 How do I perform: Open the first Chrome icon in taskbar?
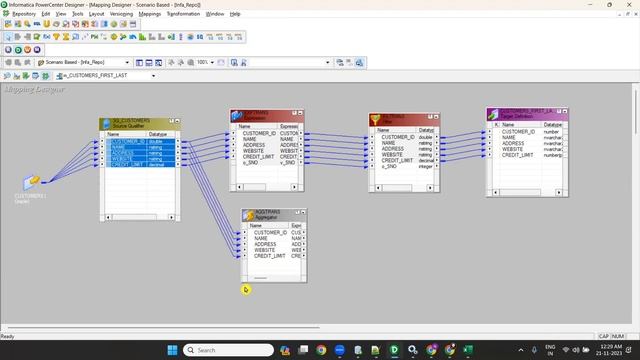coord(321,350)
